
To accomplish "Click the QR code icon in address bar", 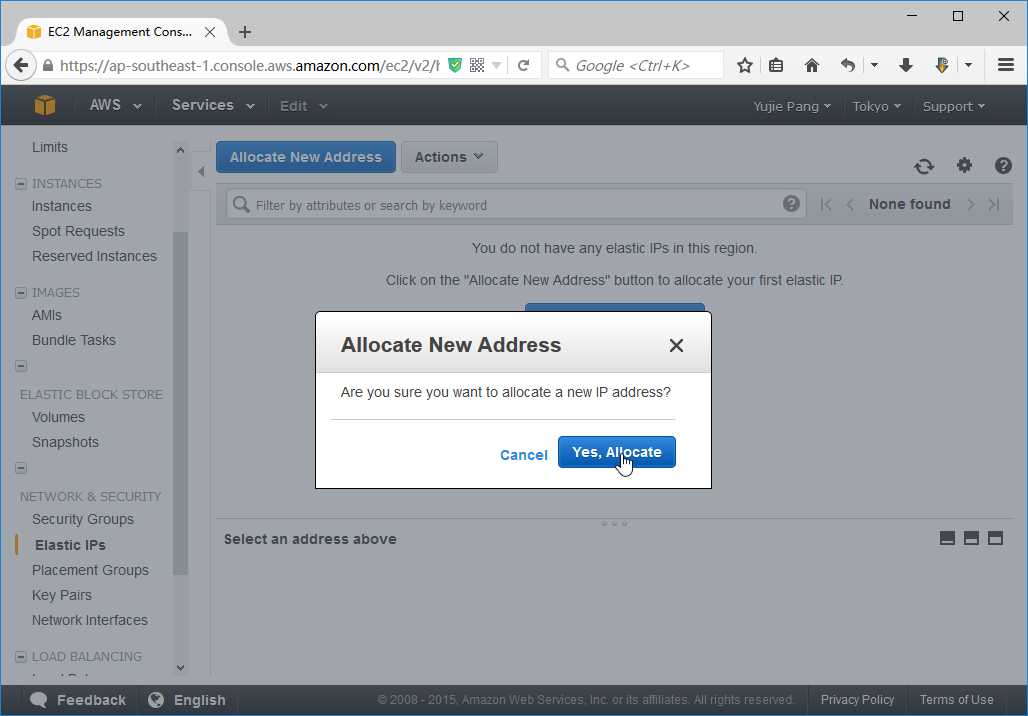I will [x=477, y=65].
